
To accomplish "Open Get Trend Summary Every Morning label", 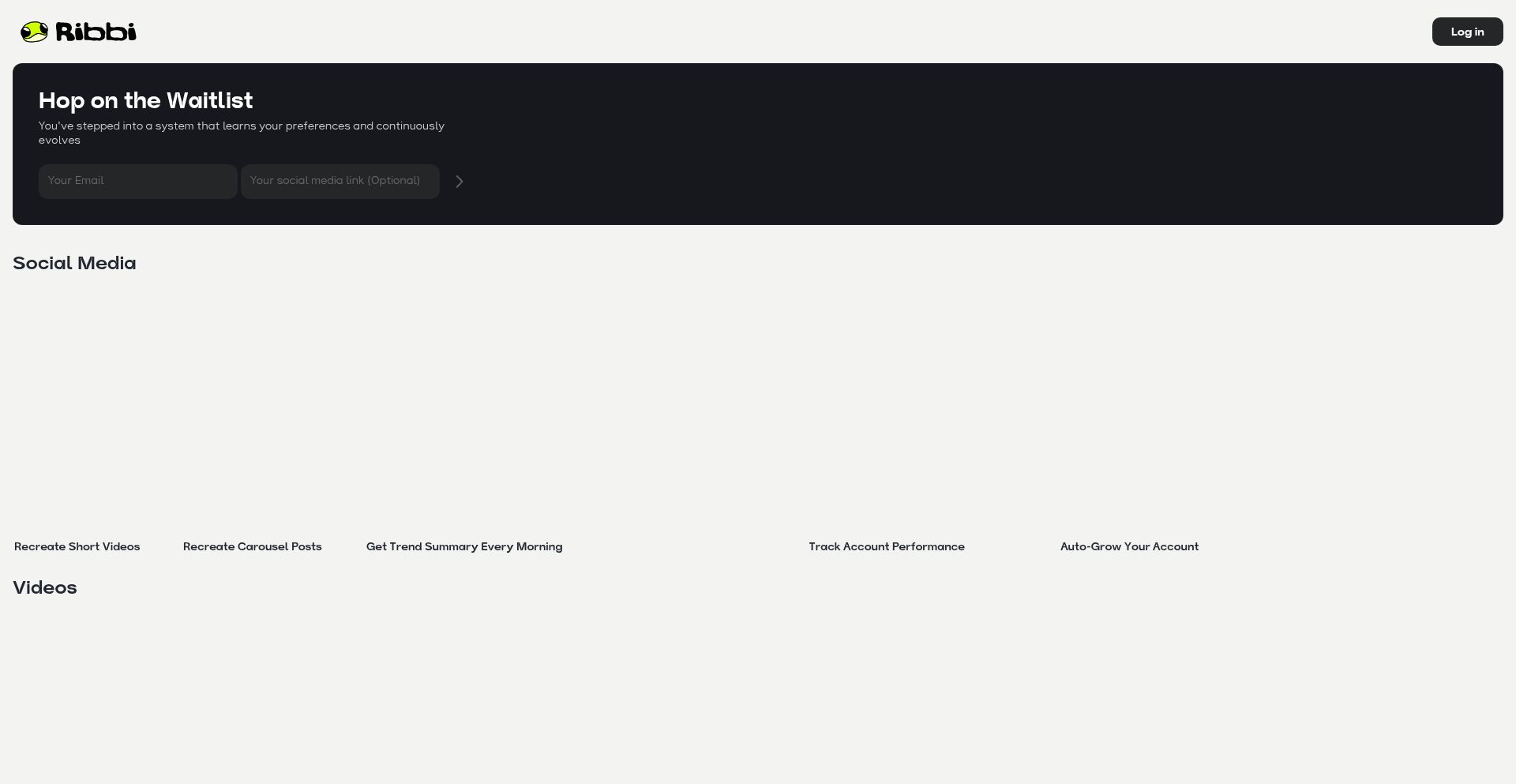I will [x=463, y=547].
